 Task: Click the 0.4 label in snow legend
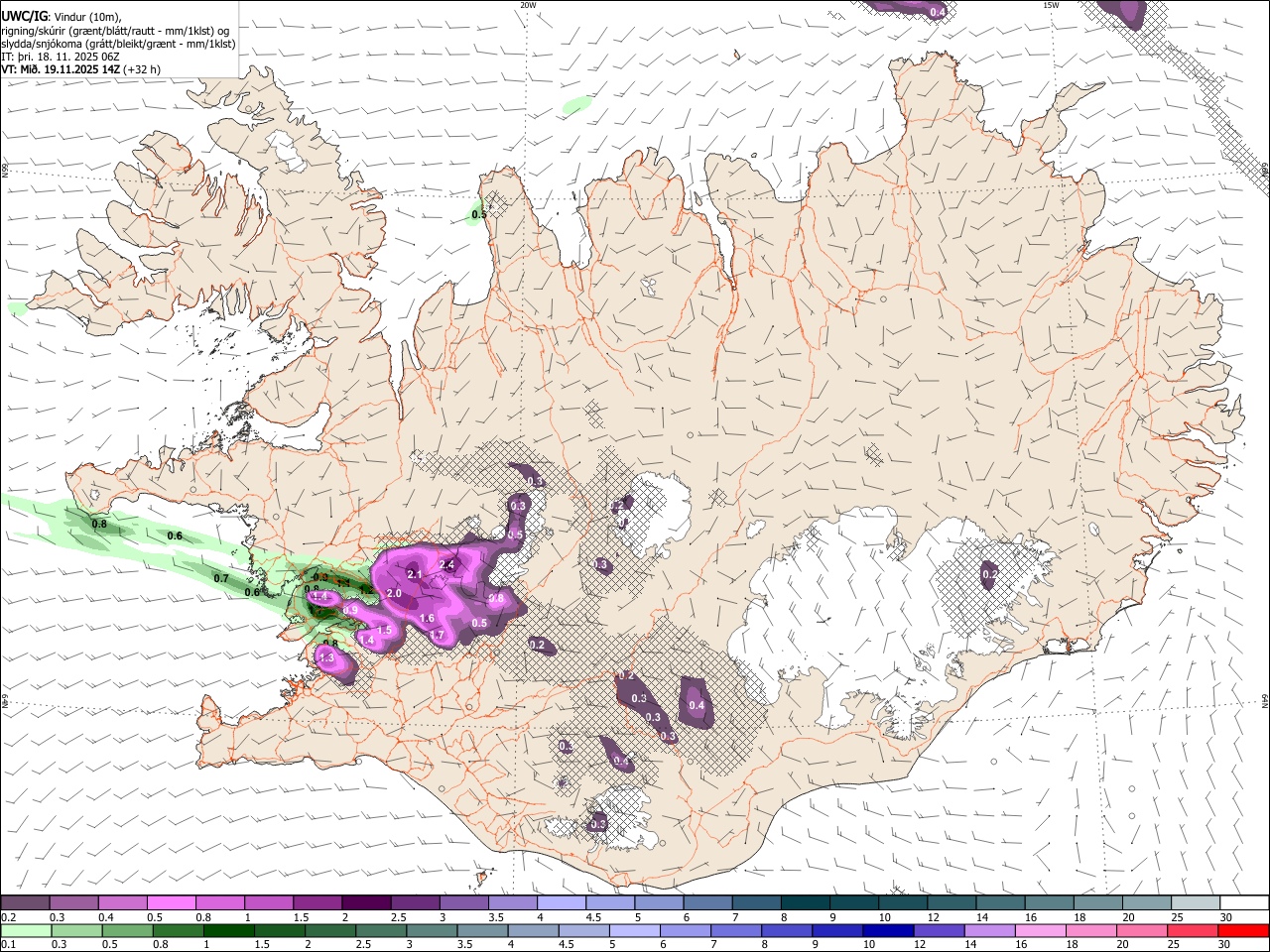(107, 917)
